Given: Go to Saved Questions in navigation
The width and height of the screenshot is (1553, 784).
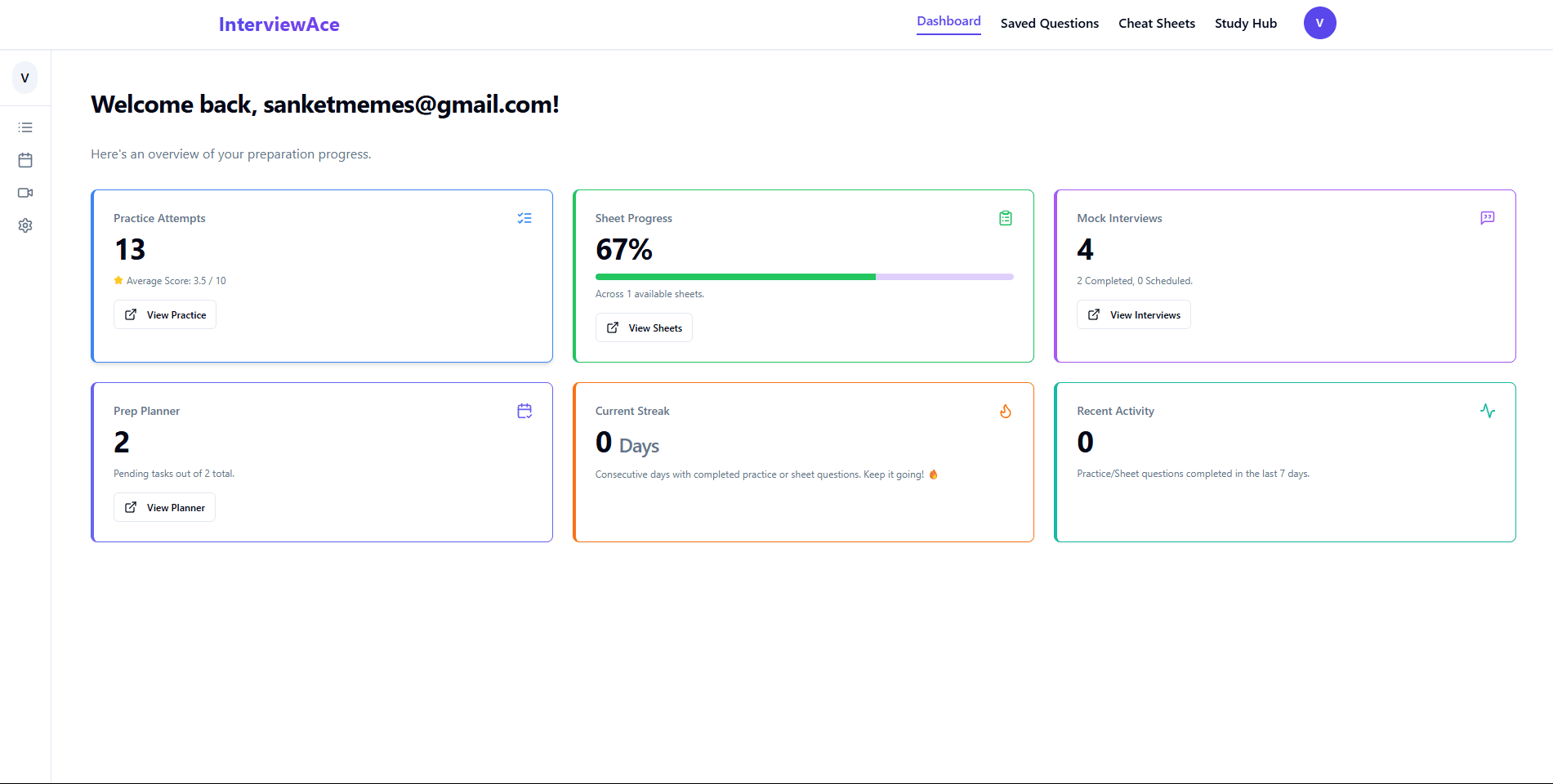Looking at the screenshot, I should point(1049,24).
